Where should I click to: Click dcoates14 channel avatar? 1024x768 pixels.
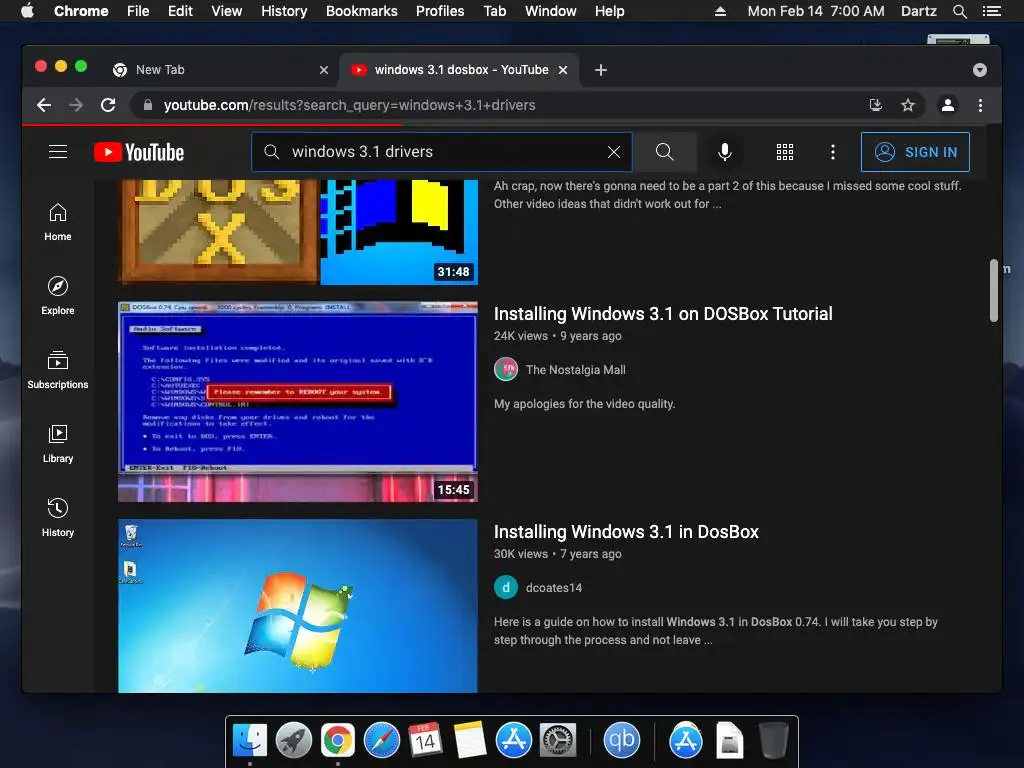click(506, 588)
